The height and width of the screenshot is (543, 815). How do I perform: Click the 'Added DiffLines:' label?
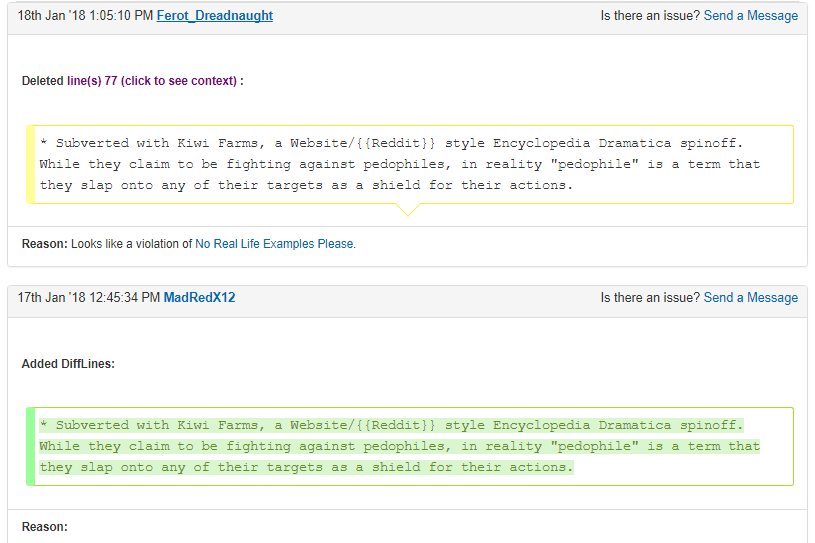tap(68, 364)
